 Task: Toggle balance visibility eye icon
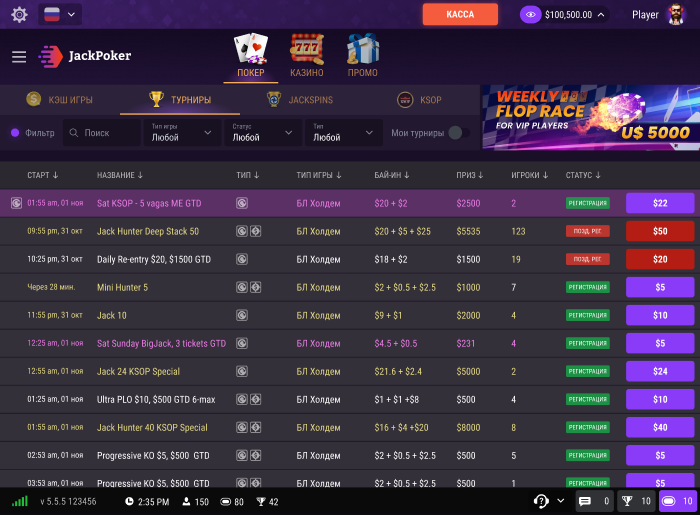coord(530,15)
